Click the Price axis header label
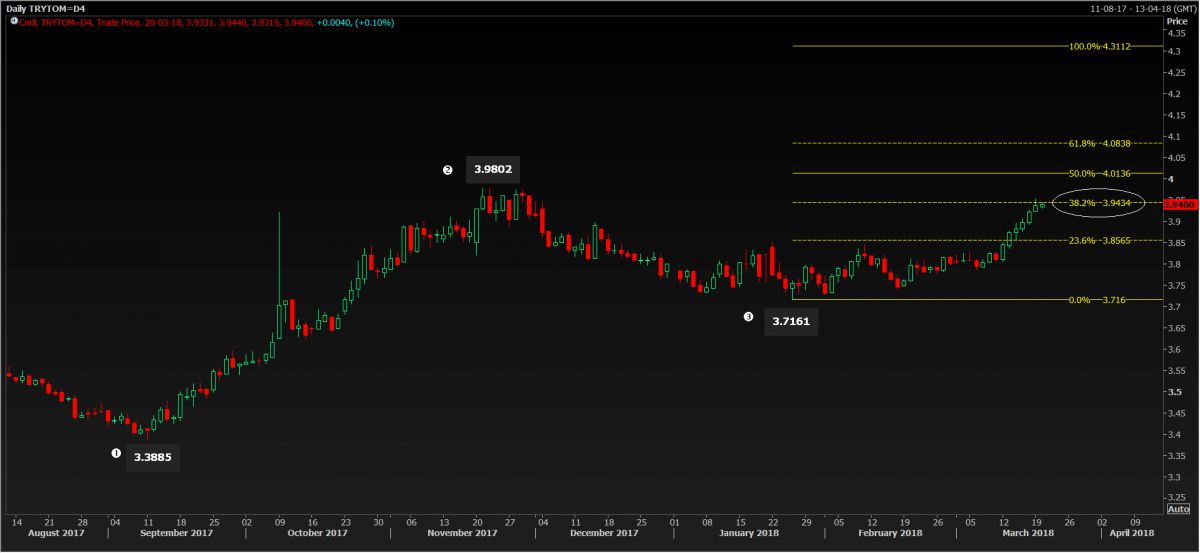The width and height of the screenshot is (1200, 553). [x=1176, y=20]
